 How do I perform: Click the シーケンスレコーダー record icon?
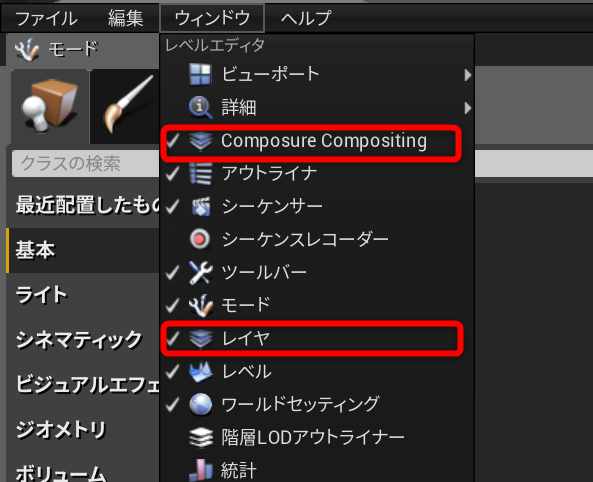200,239
